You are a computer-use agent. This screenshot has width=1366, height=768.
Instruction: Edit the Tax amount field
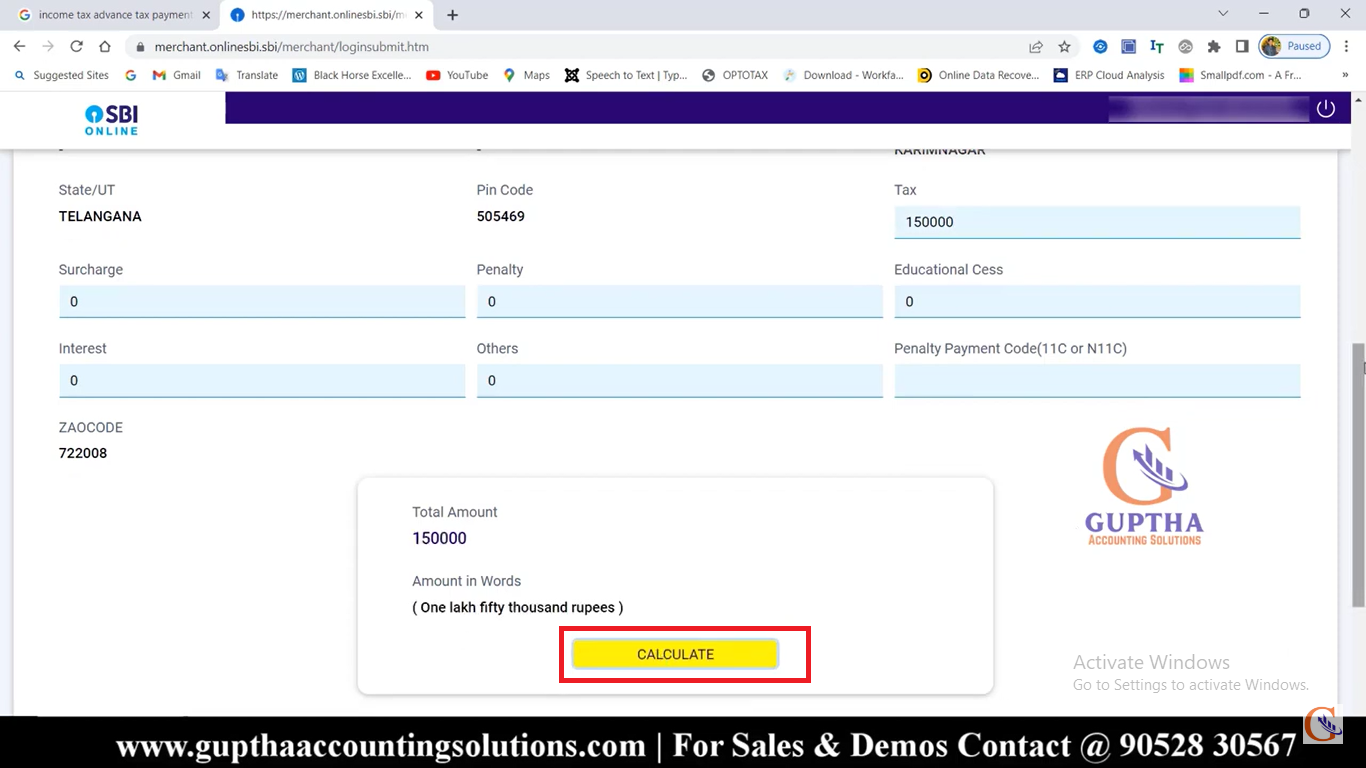click(x=1097, y=222)
